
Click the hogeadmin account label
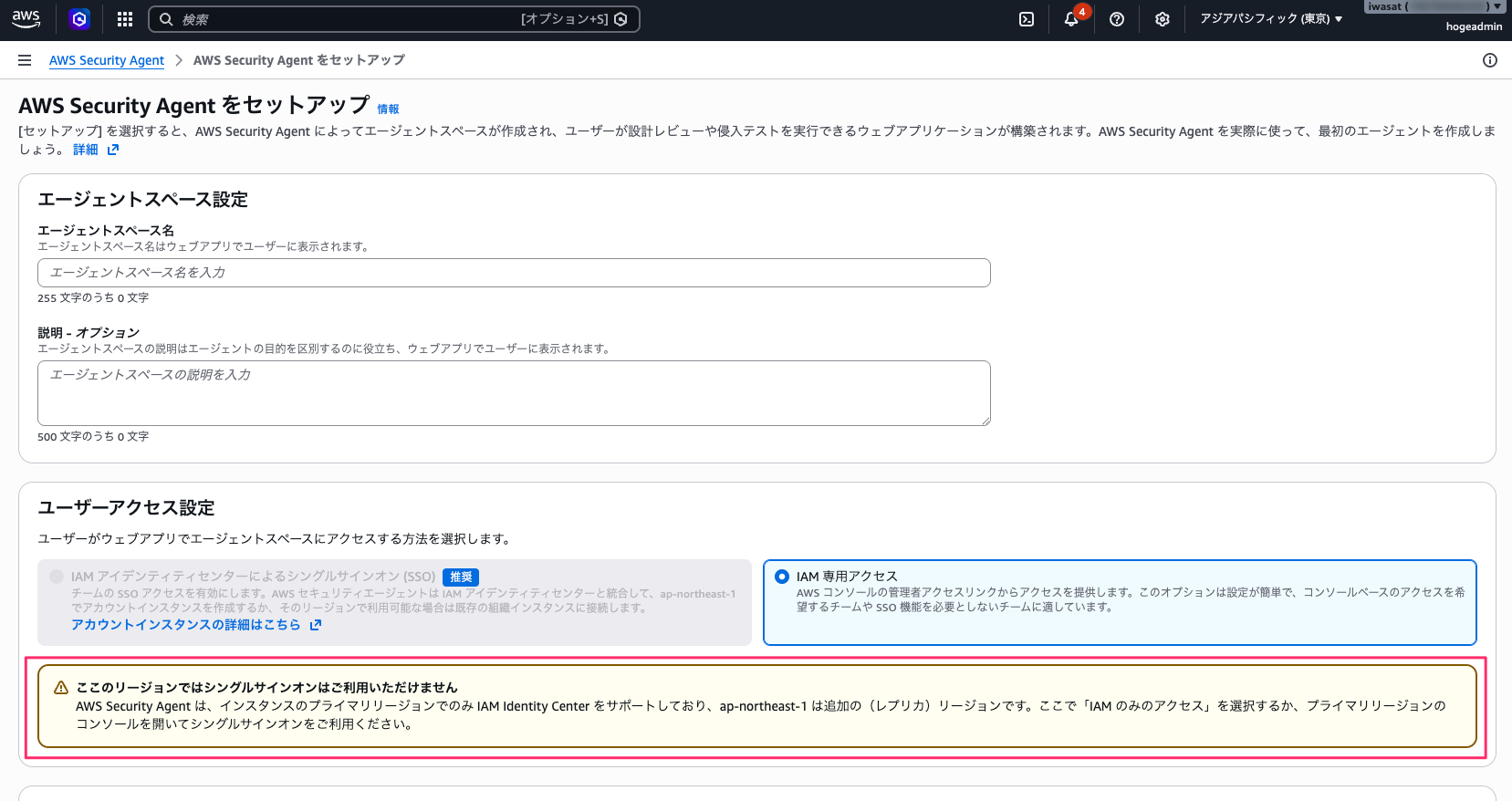coord(1474,26)
